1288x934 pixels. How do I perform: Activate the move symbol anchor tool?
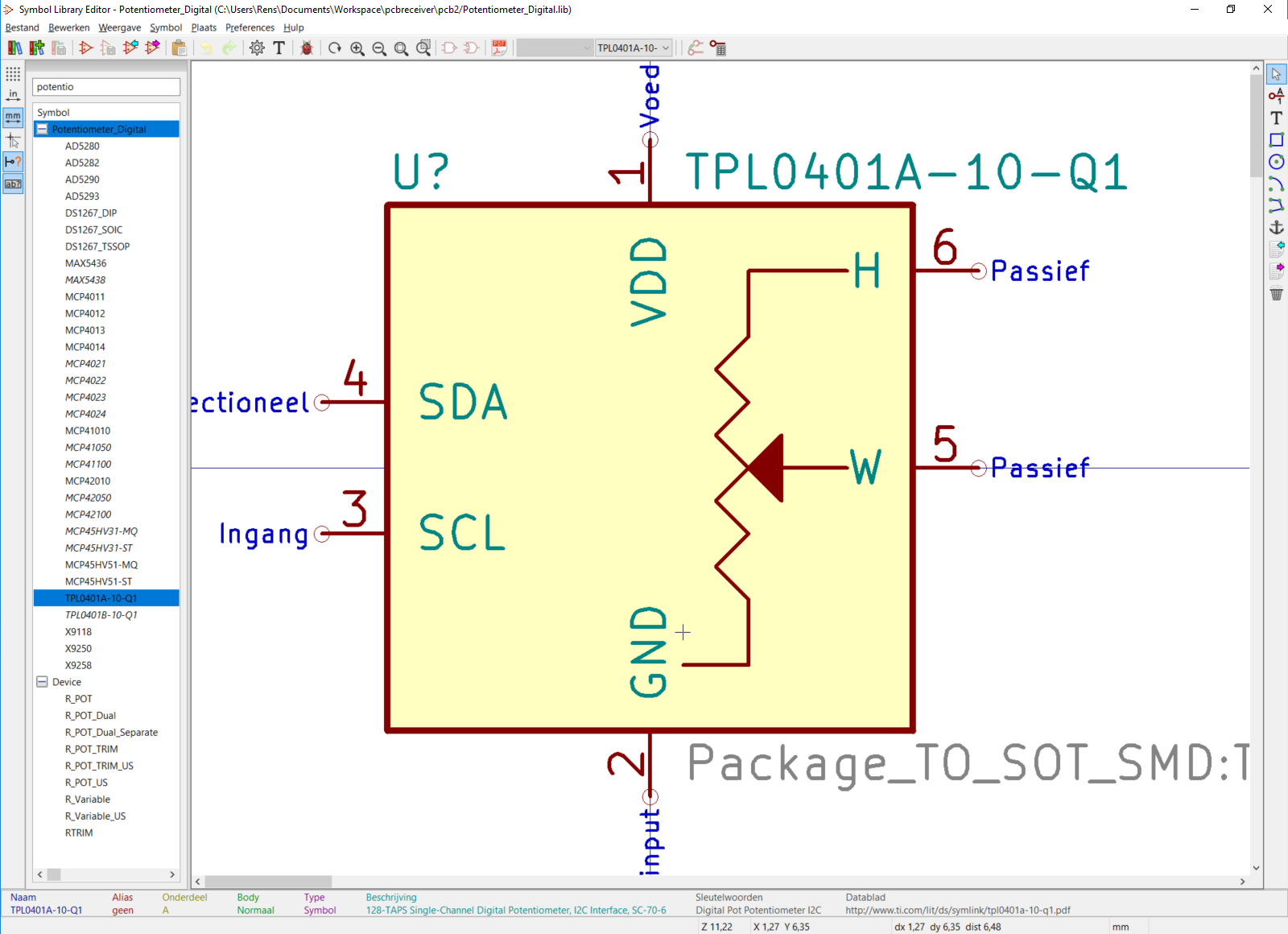(1277, 228)
